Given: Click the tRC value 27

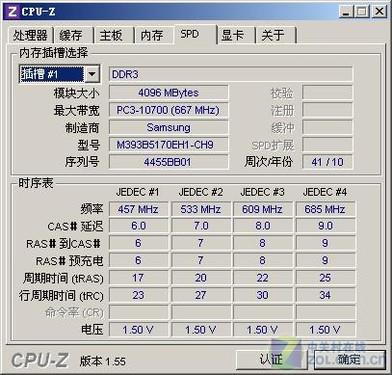Looking at the screenshot, I should click(201, 295).
